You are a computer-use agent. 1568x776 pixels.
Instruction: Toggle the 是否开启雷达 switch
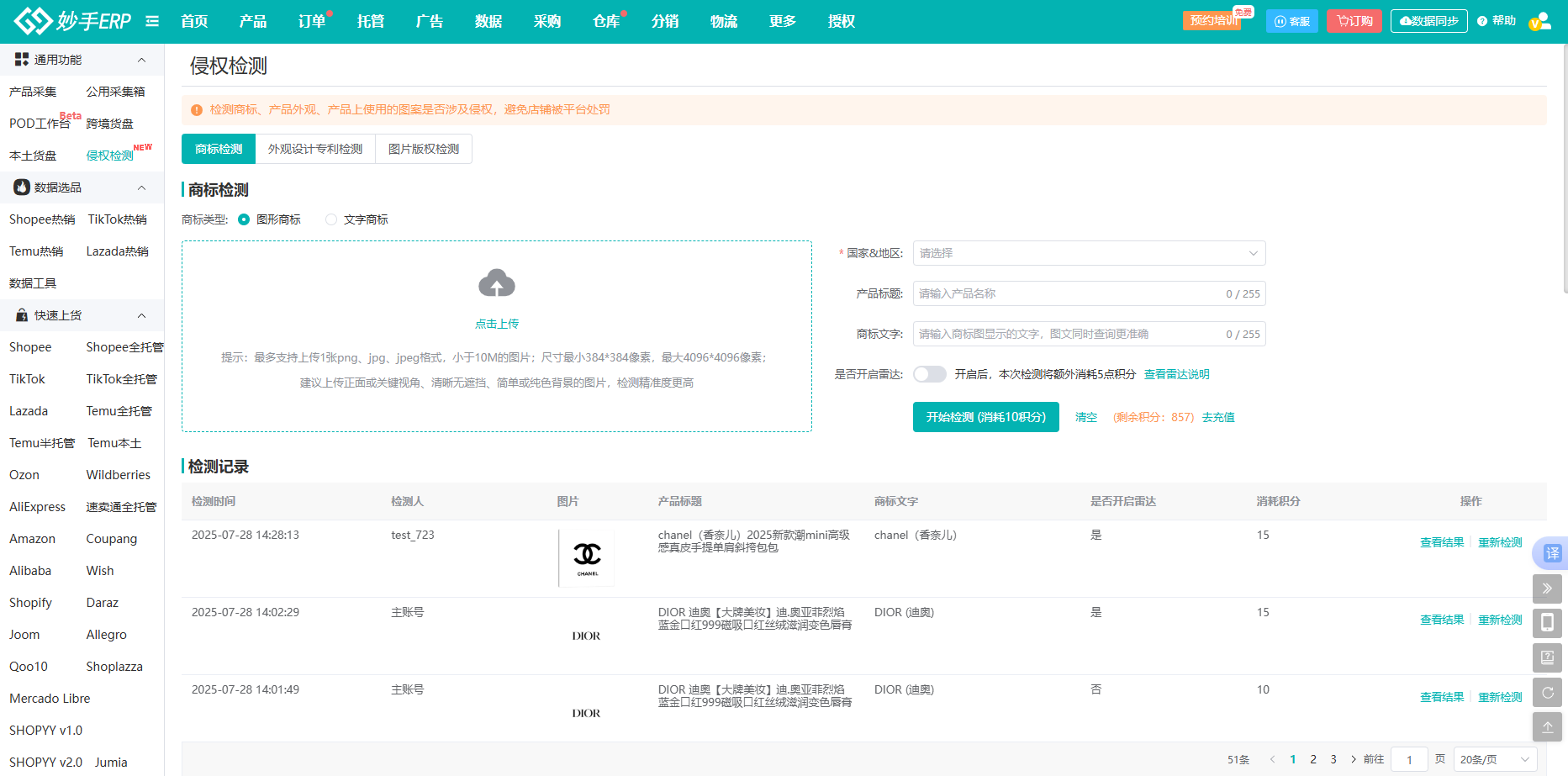click(930, 374)
